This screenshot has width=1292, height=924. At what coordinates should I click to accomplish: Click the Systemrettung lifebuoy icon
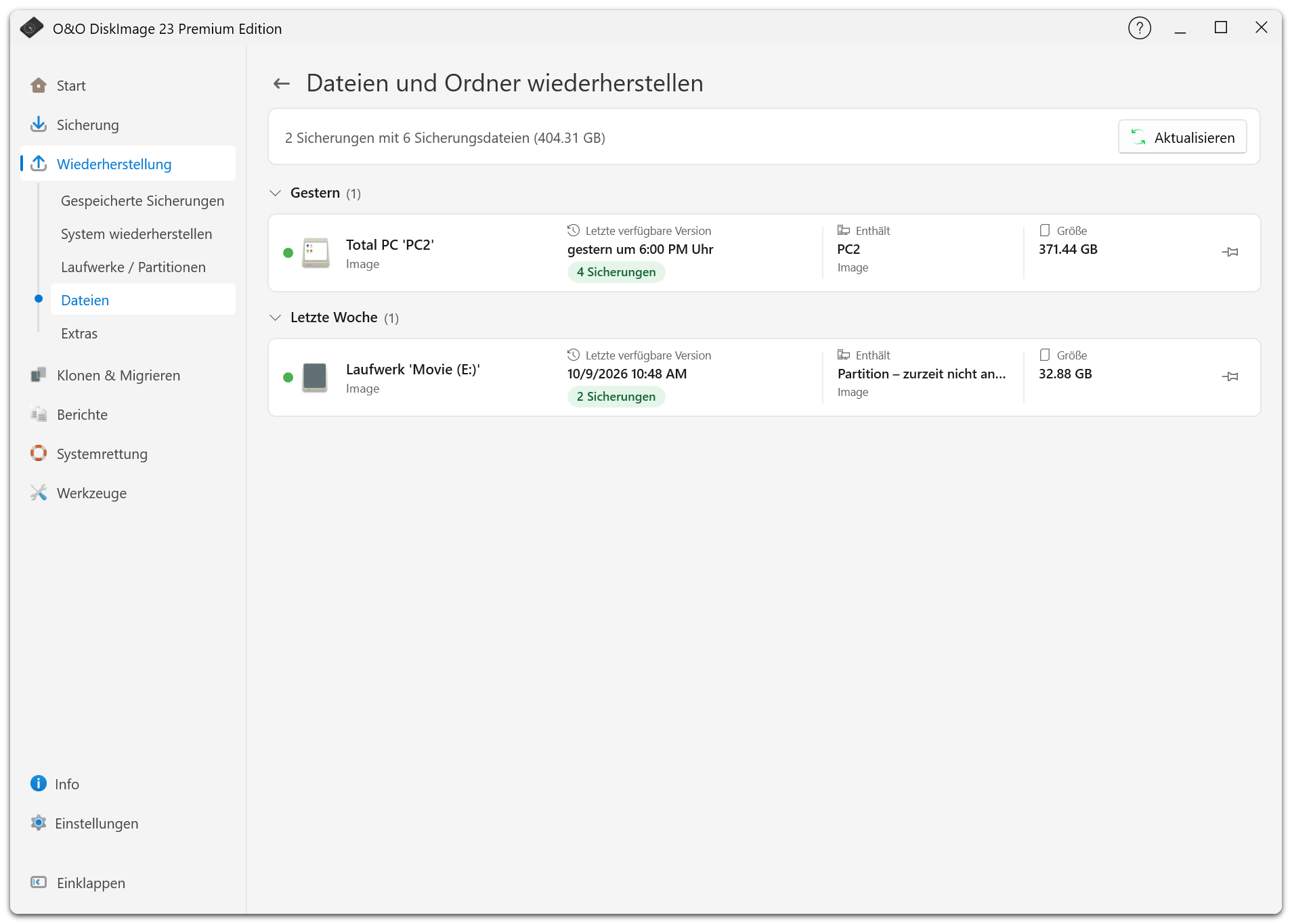click(39, 454)
